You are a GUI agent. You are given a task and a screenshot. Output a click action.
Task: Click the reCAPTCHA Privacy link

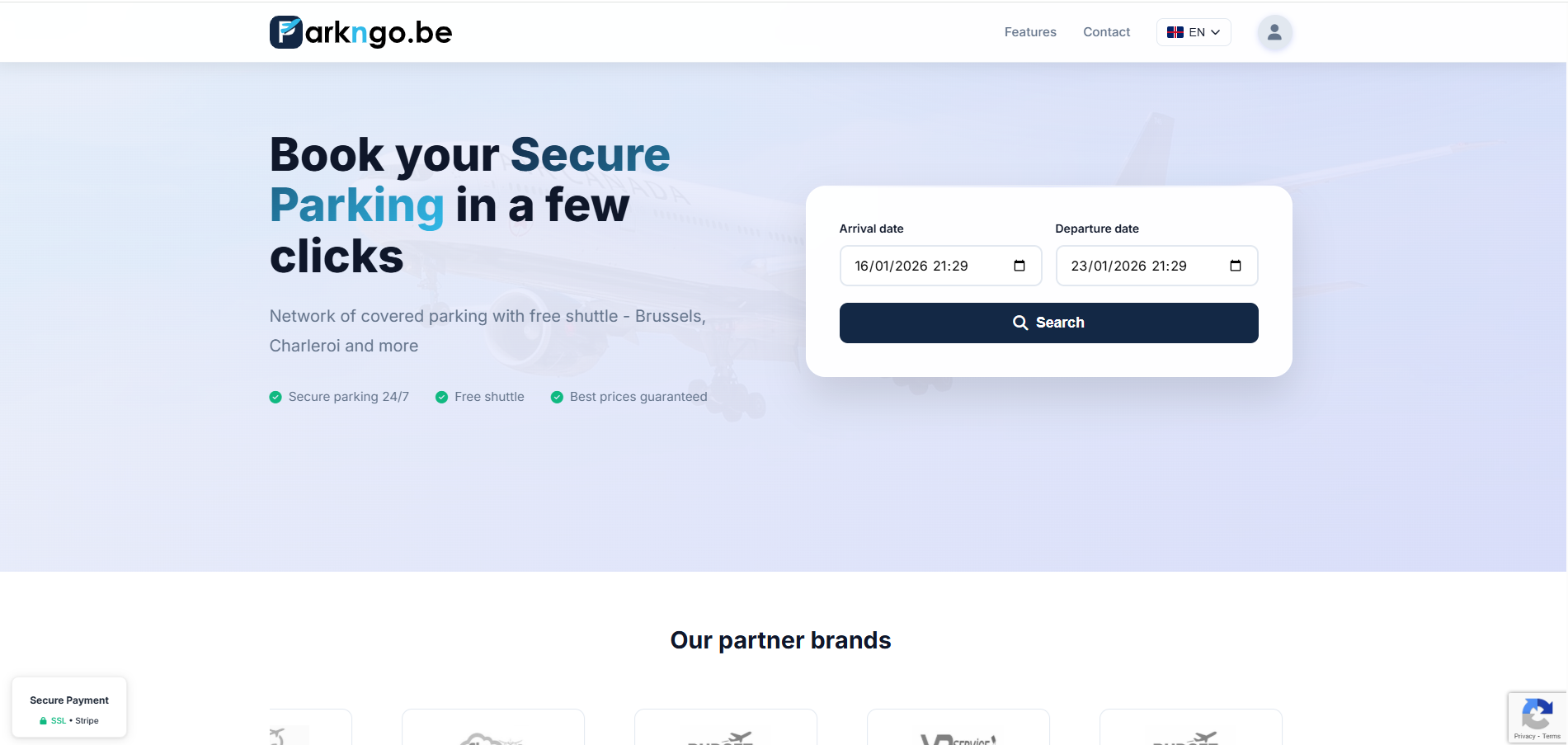(1524, 736)
